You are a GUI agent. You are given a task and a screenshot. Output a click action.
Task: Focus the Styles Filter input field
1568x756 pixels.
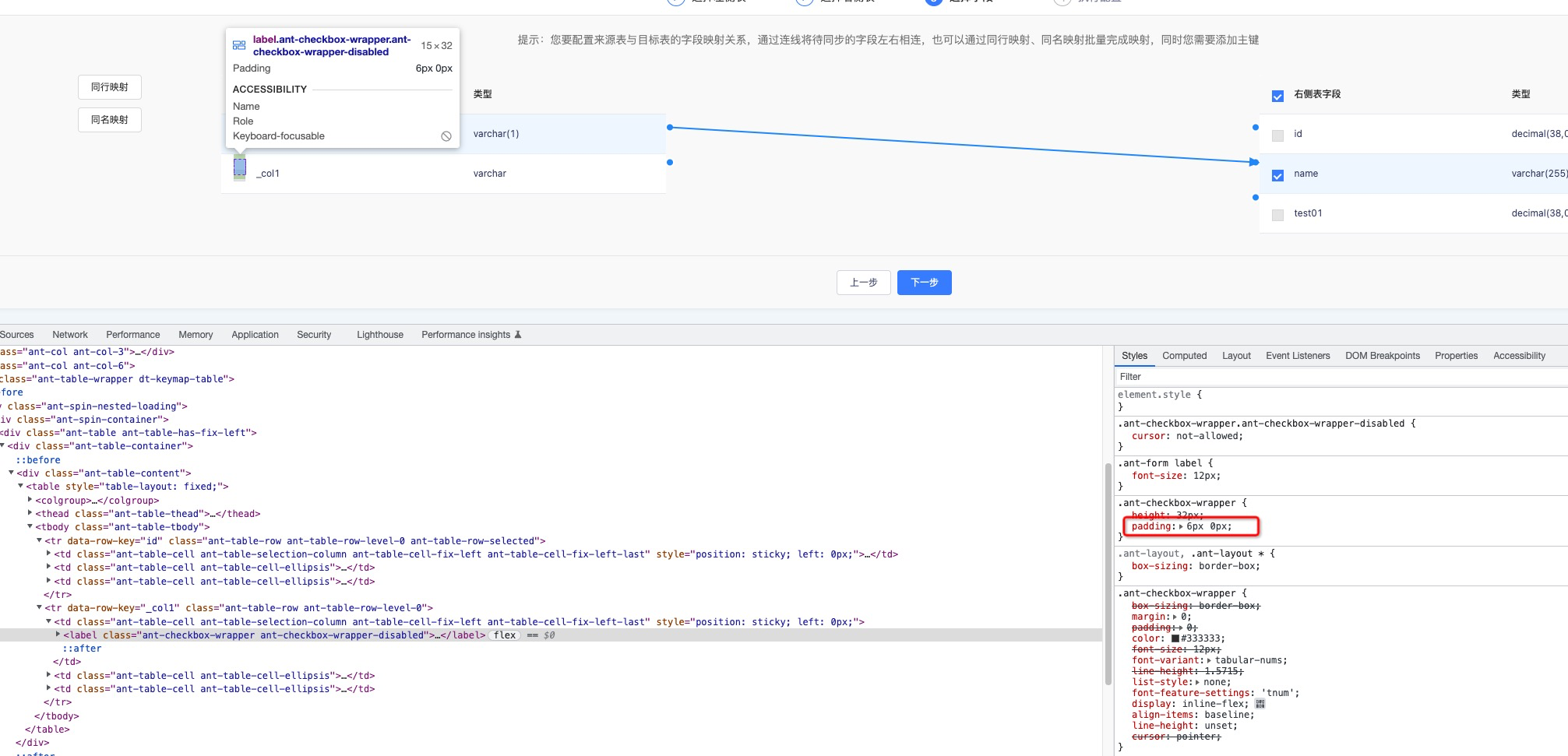pyautogui.click(x=1340, y=377)
